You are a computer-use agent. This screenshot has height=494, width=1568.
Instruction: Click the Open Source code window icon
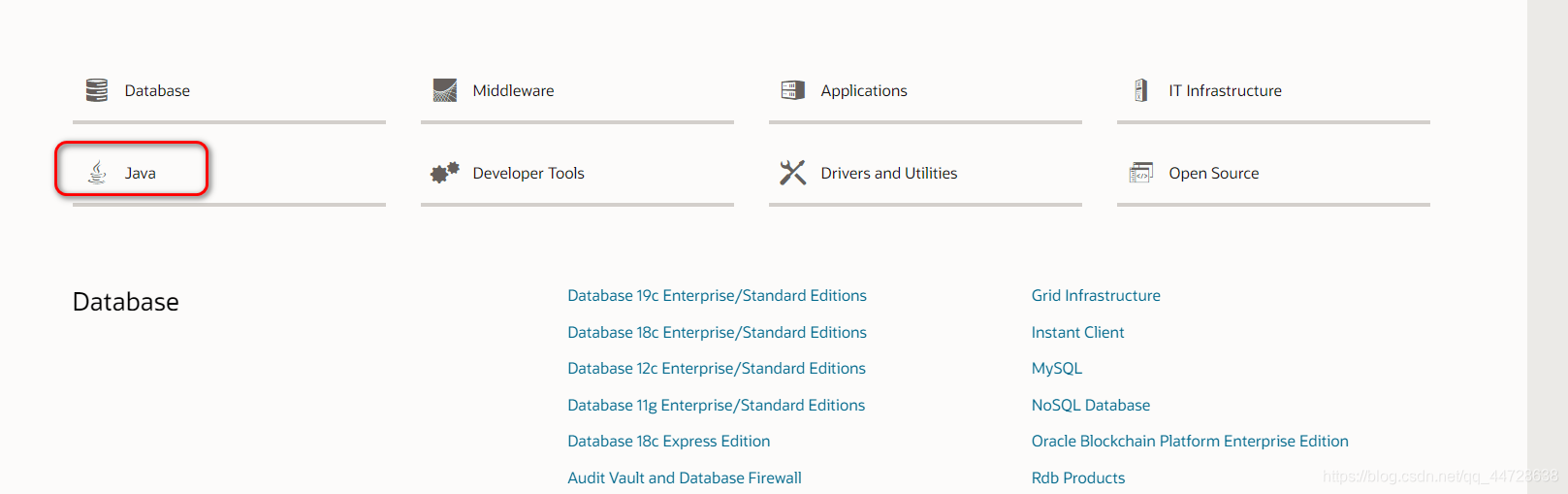pyautogui.click(x=1141, y=173)
